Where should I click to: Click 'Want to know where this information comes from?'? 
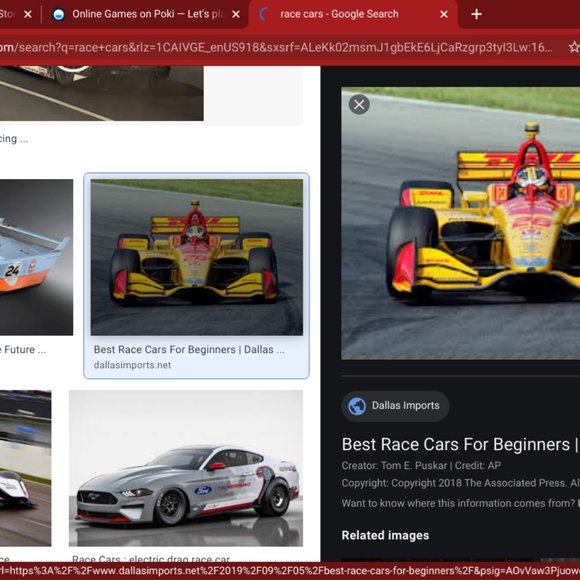click(458, 503)
